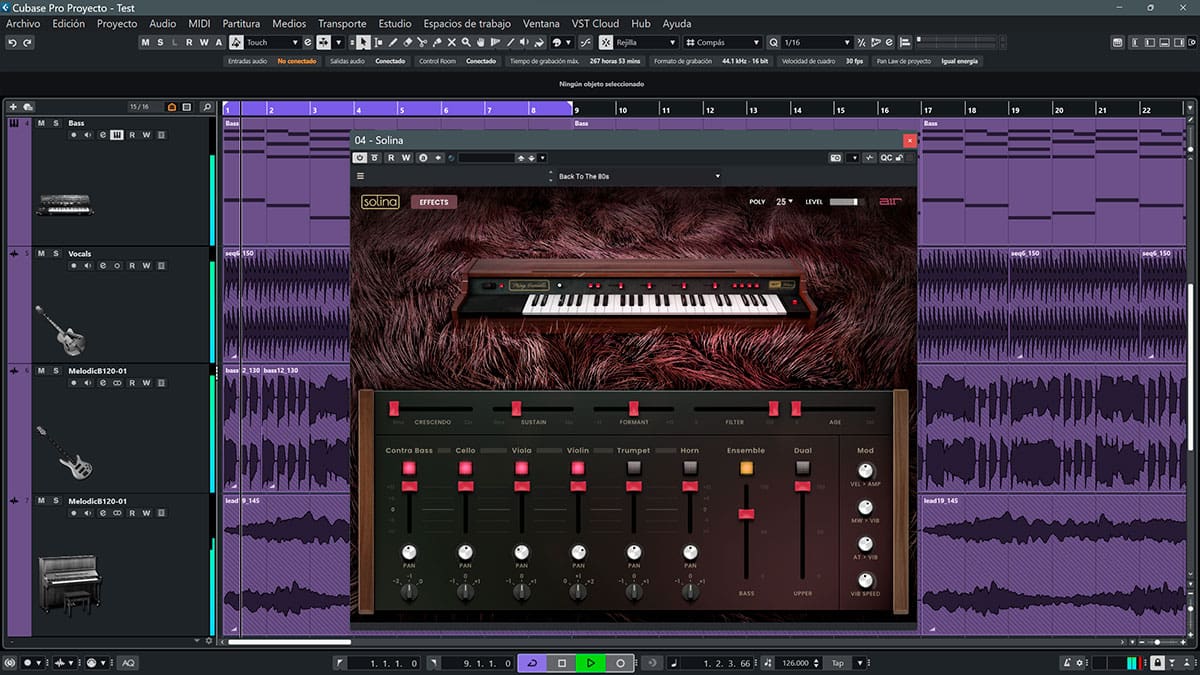Image resolution: width=1200 pixels, height=675 pixels.
Task: Select the Zoom magnifier tool
Action: pyautogui.click(x=467, y=43)
